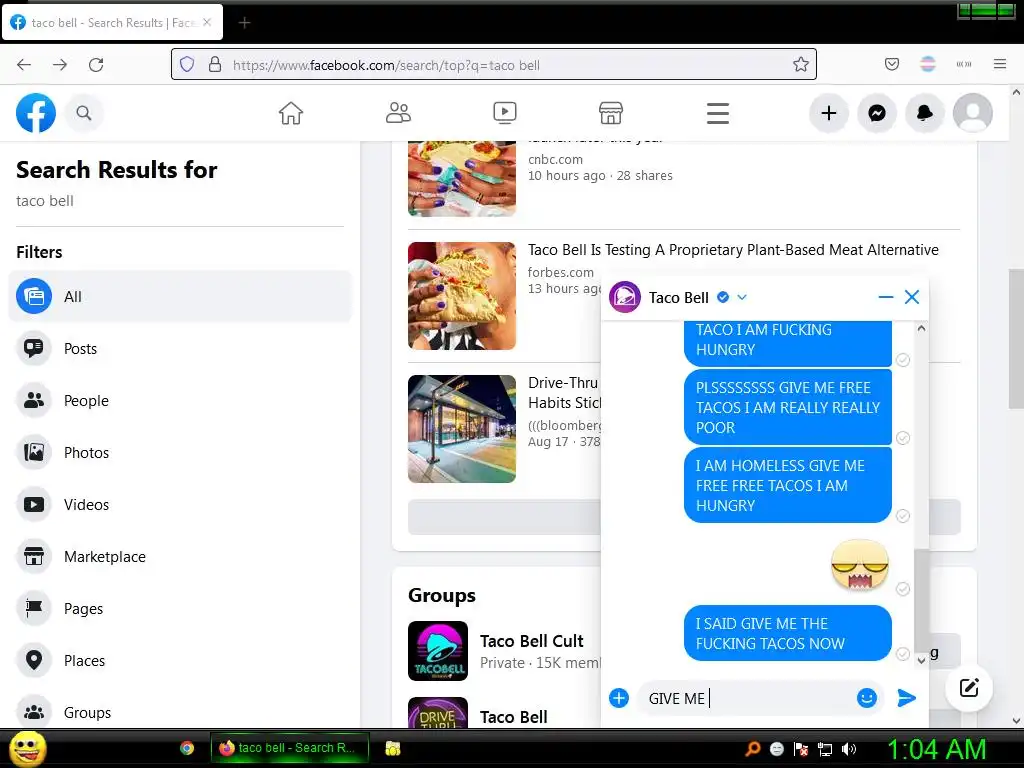The height and width of the screenshot is (768, 1024).
Task: Open the Taco Bell Cult group avatar
Action: 438,650
